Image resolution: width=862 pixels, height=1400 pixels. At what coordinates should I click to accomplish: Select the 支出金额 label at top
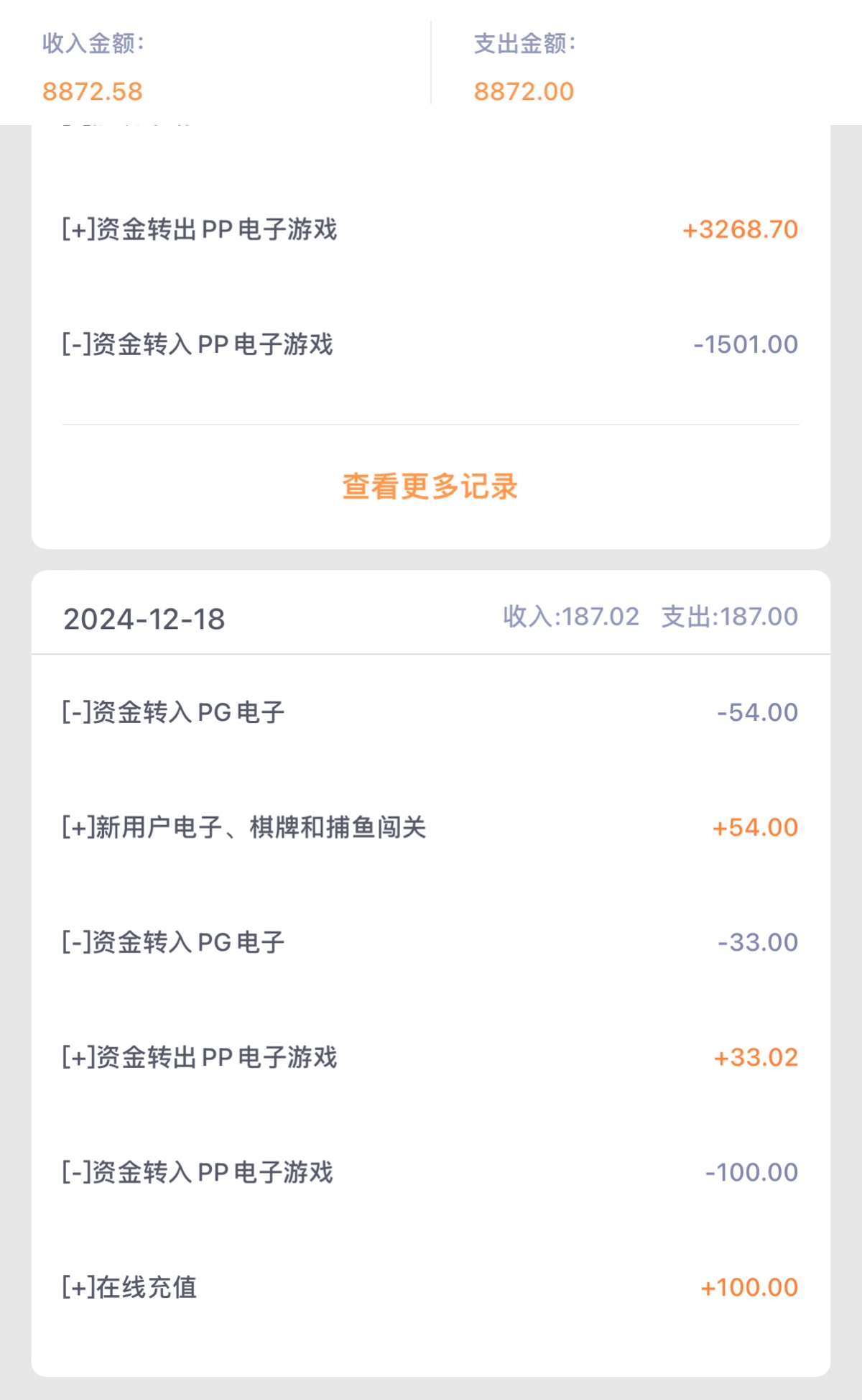[524, 44]
